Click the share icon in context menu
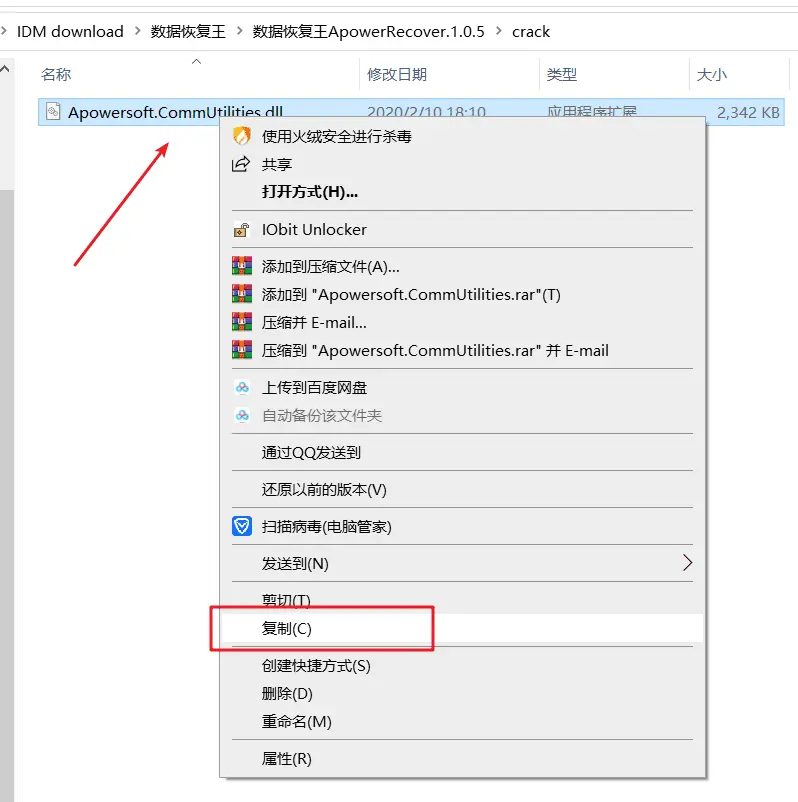 241,164
